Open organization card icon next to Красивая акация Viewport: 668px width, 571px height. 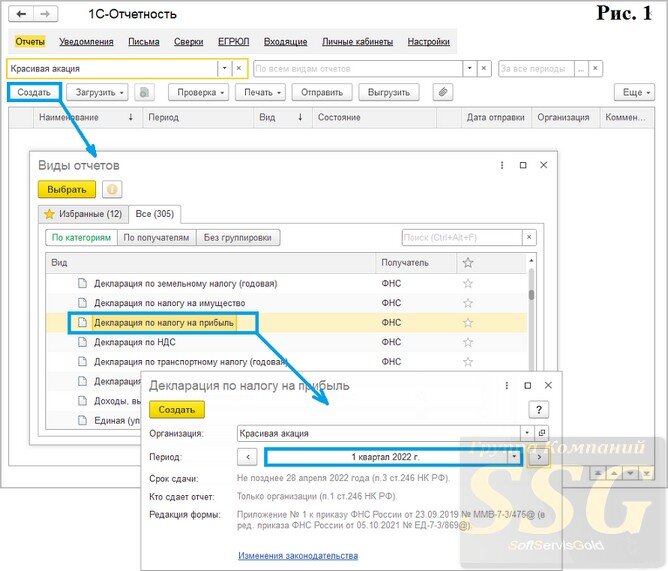point(541,433)
